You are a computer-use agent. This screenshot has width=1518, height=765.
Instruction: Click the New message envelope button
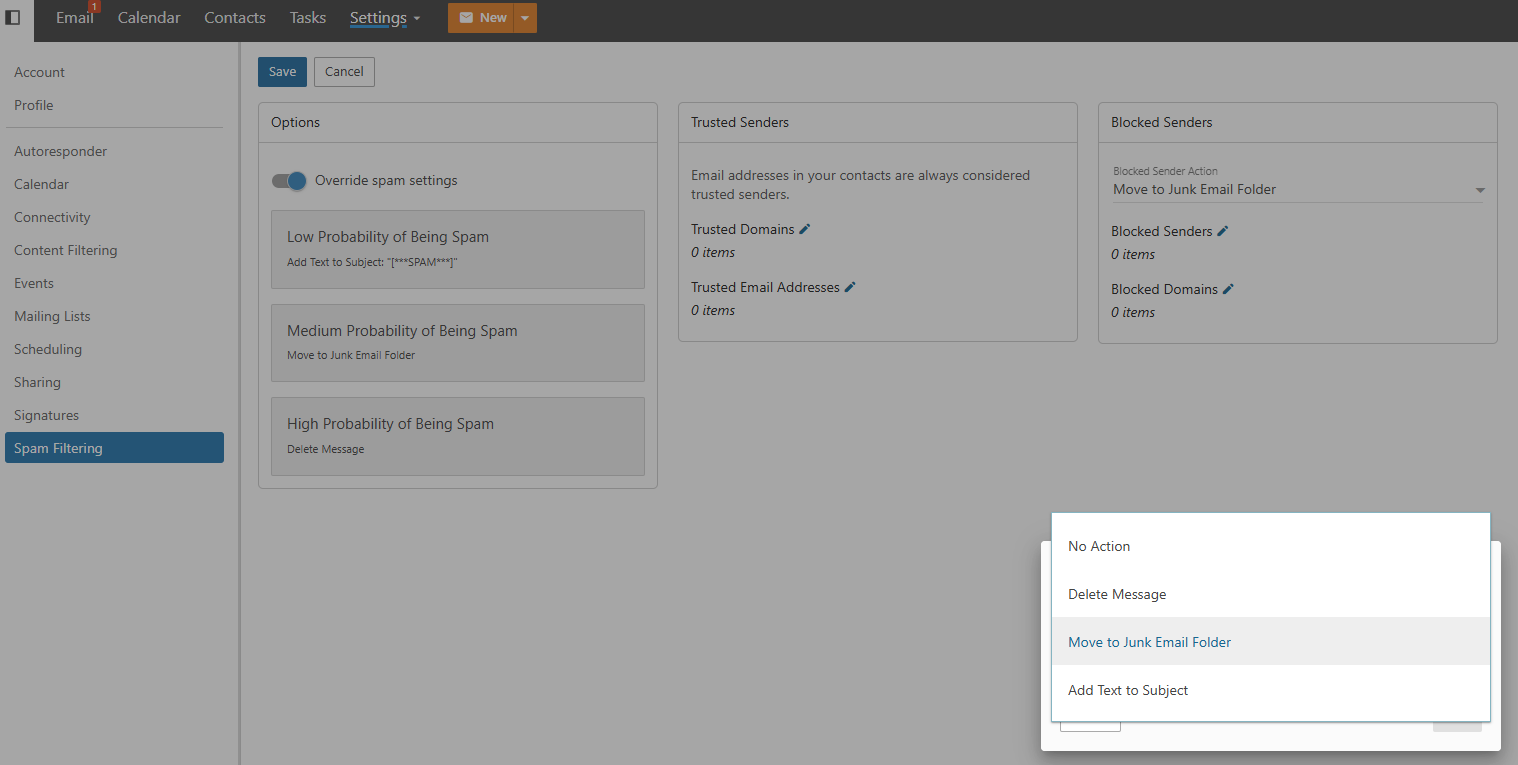481,18
